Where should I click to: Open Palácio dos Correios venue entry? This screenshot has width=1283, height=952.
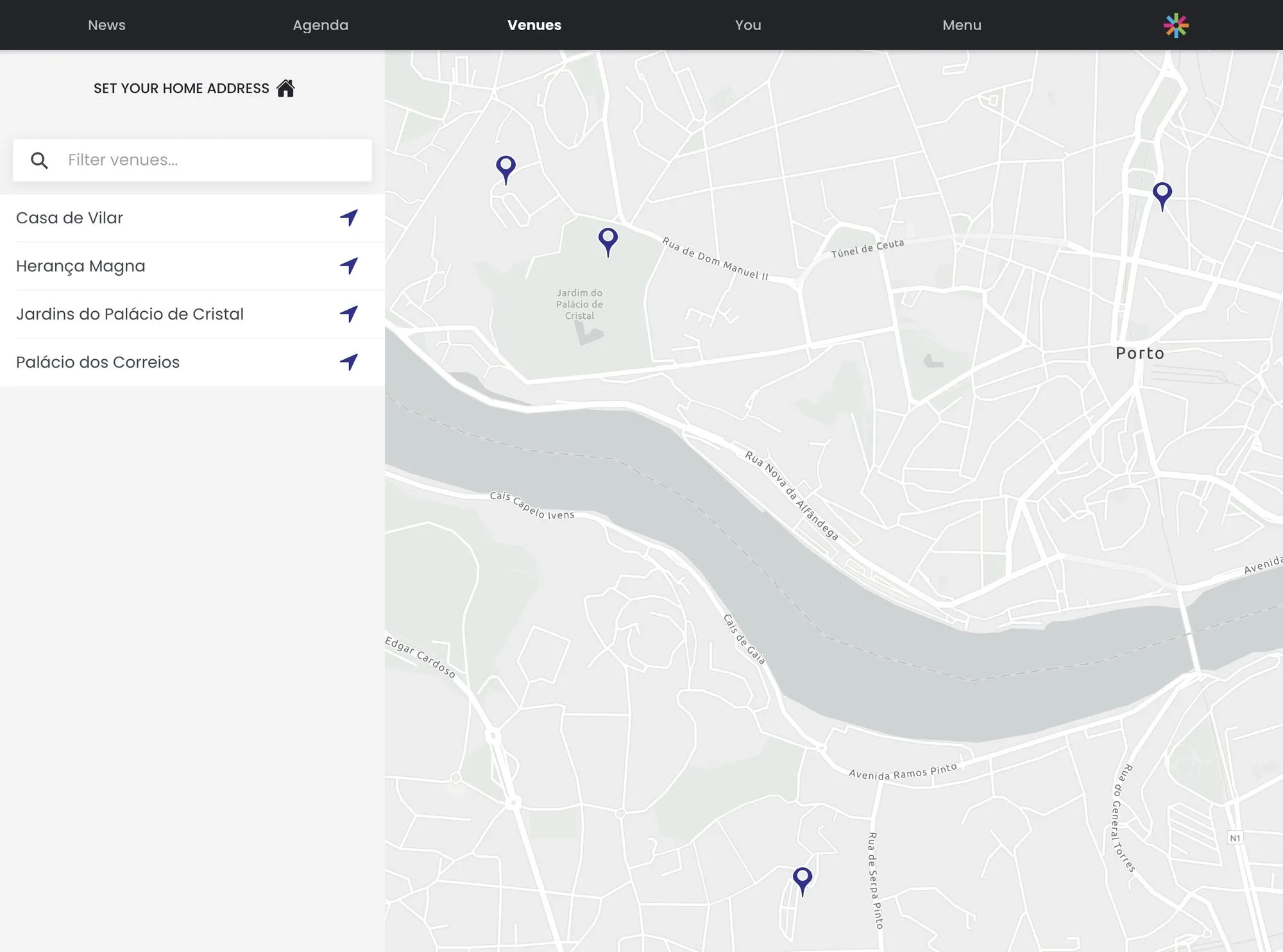(x=98, y=362)
